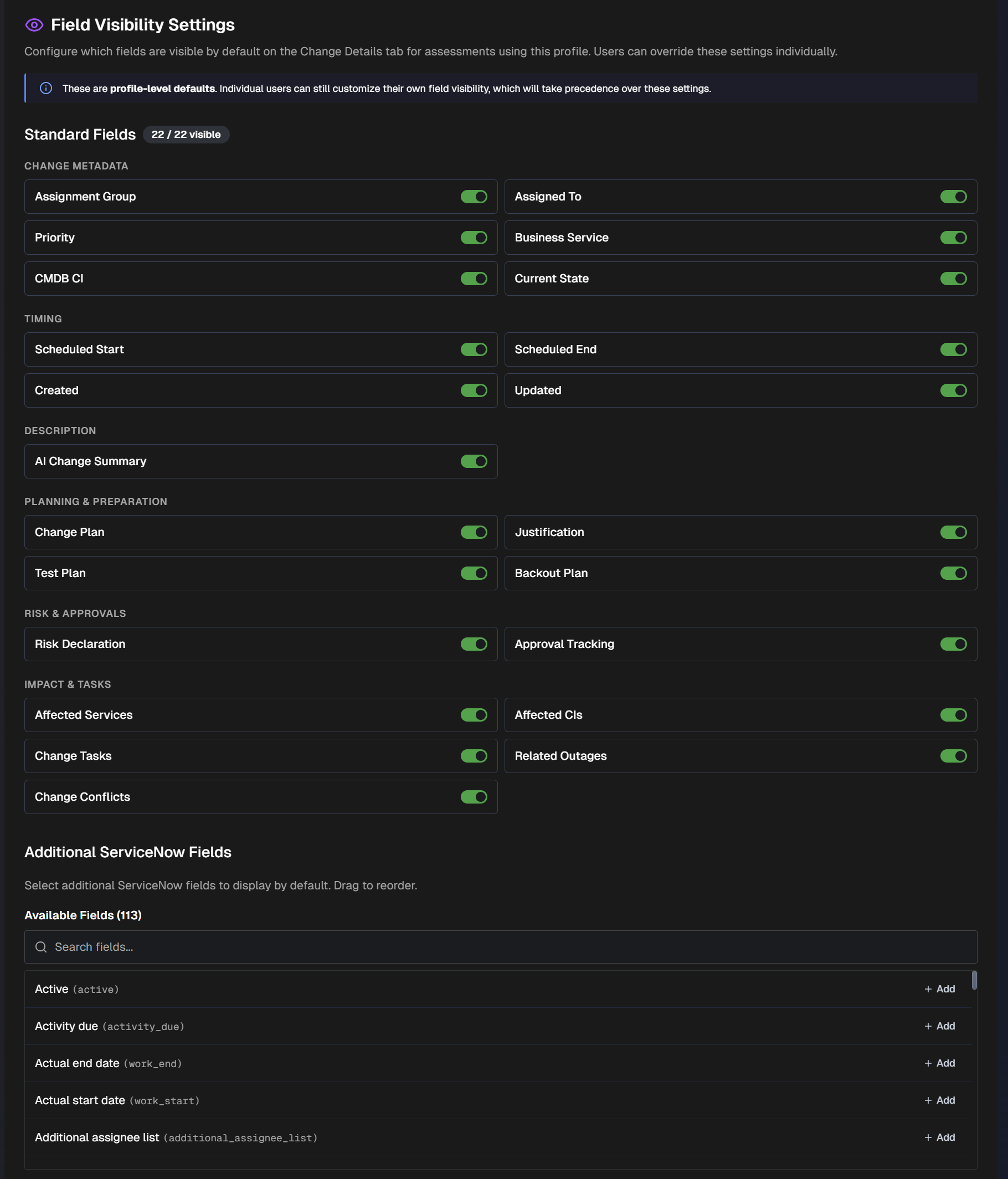
Task: Hide the Backout Plan field
Action: click(954, 573)
